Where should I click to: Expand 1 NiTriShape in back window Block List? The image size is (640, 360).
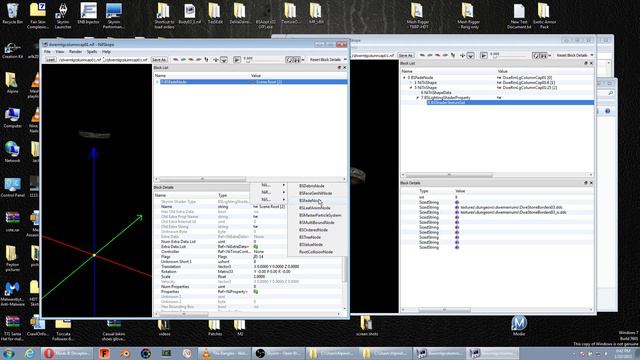(411, 82)
